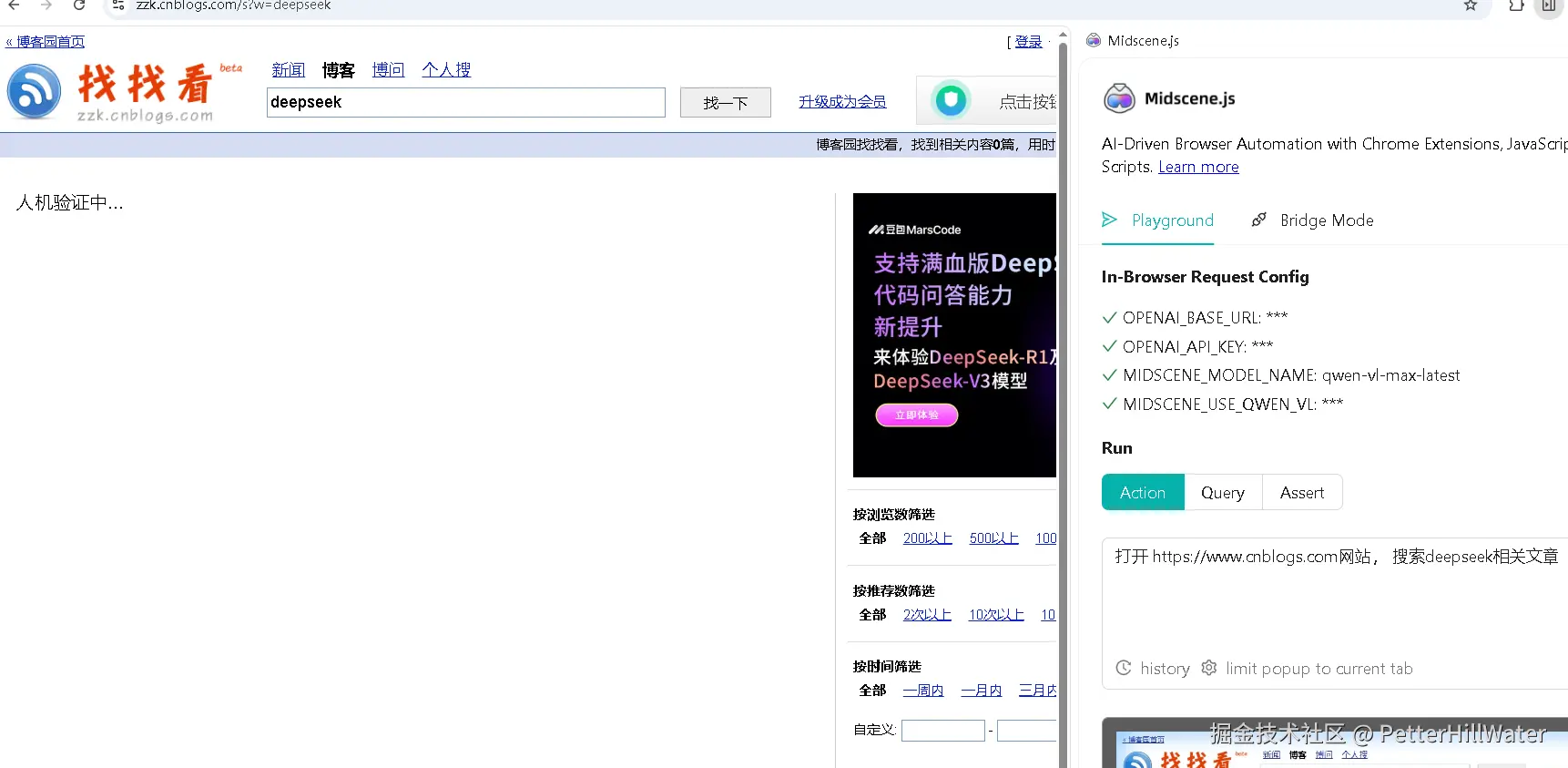Switch to the Playground tab
This screenshot has height=768, width=1568.
coord(1158,220)
